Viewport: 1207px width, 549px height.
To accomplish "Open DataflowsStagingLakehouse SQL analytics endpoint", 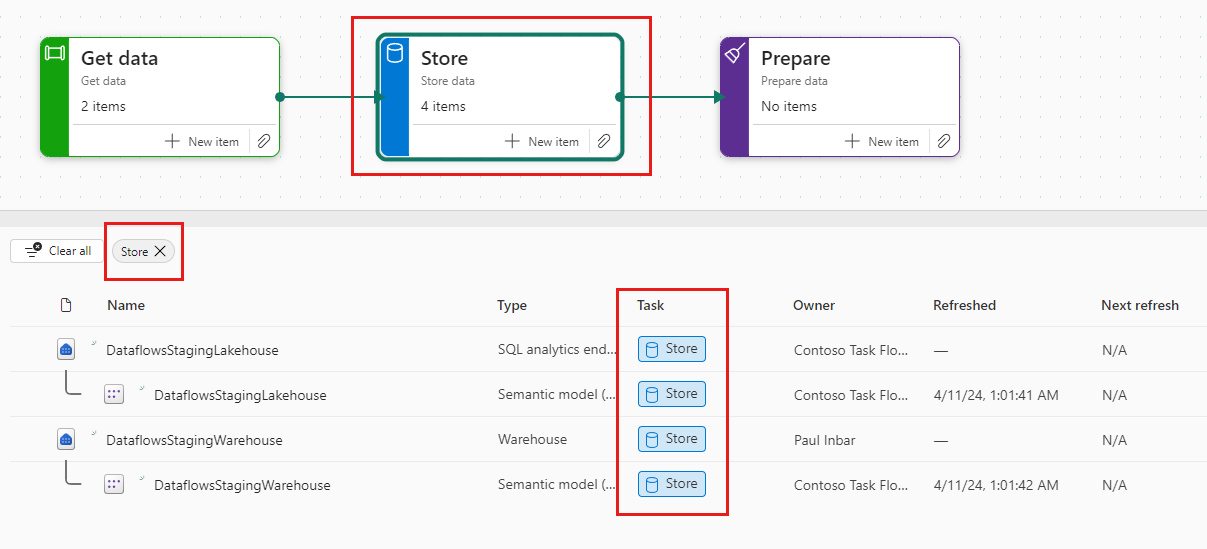I will [192, 350].
